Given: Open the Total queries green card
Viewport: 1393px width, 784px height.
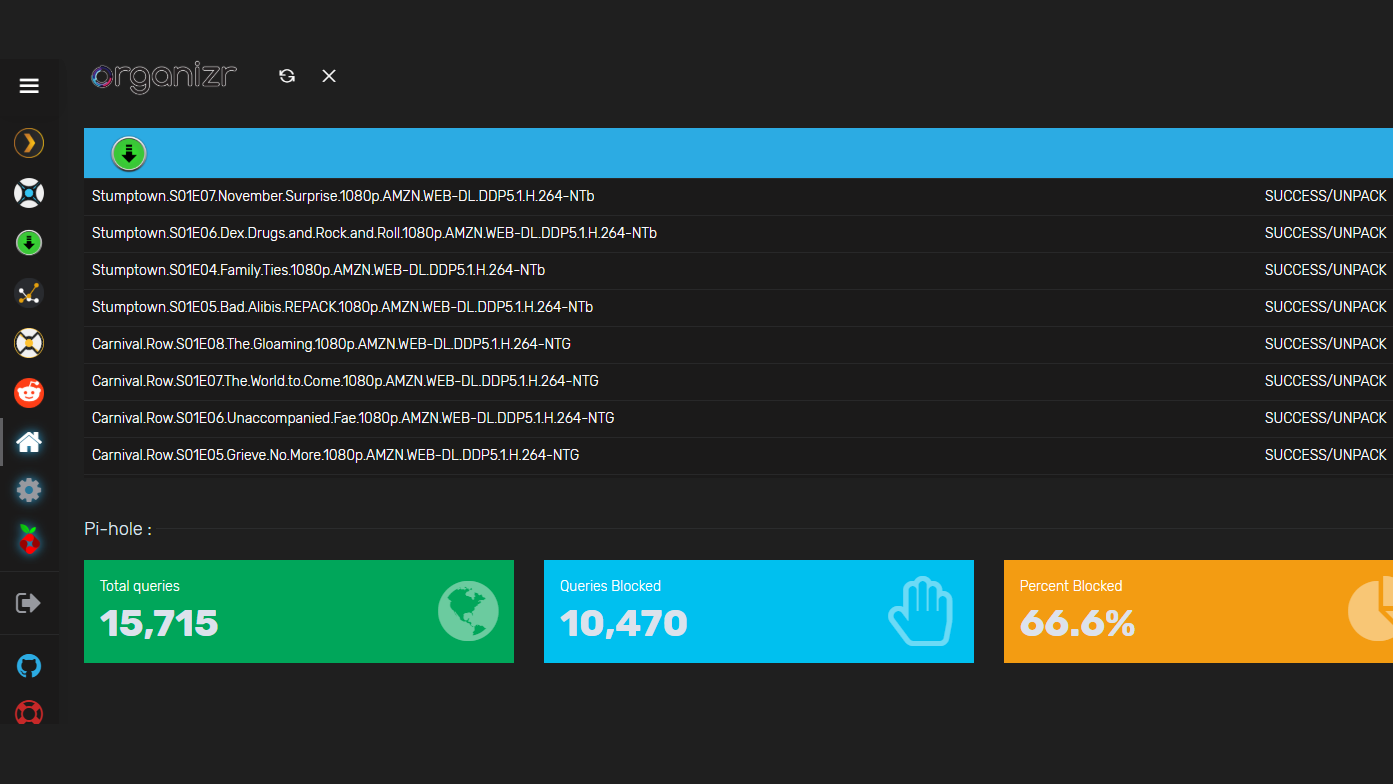Looking at the screenshot, I should pos(299,611).
